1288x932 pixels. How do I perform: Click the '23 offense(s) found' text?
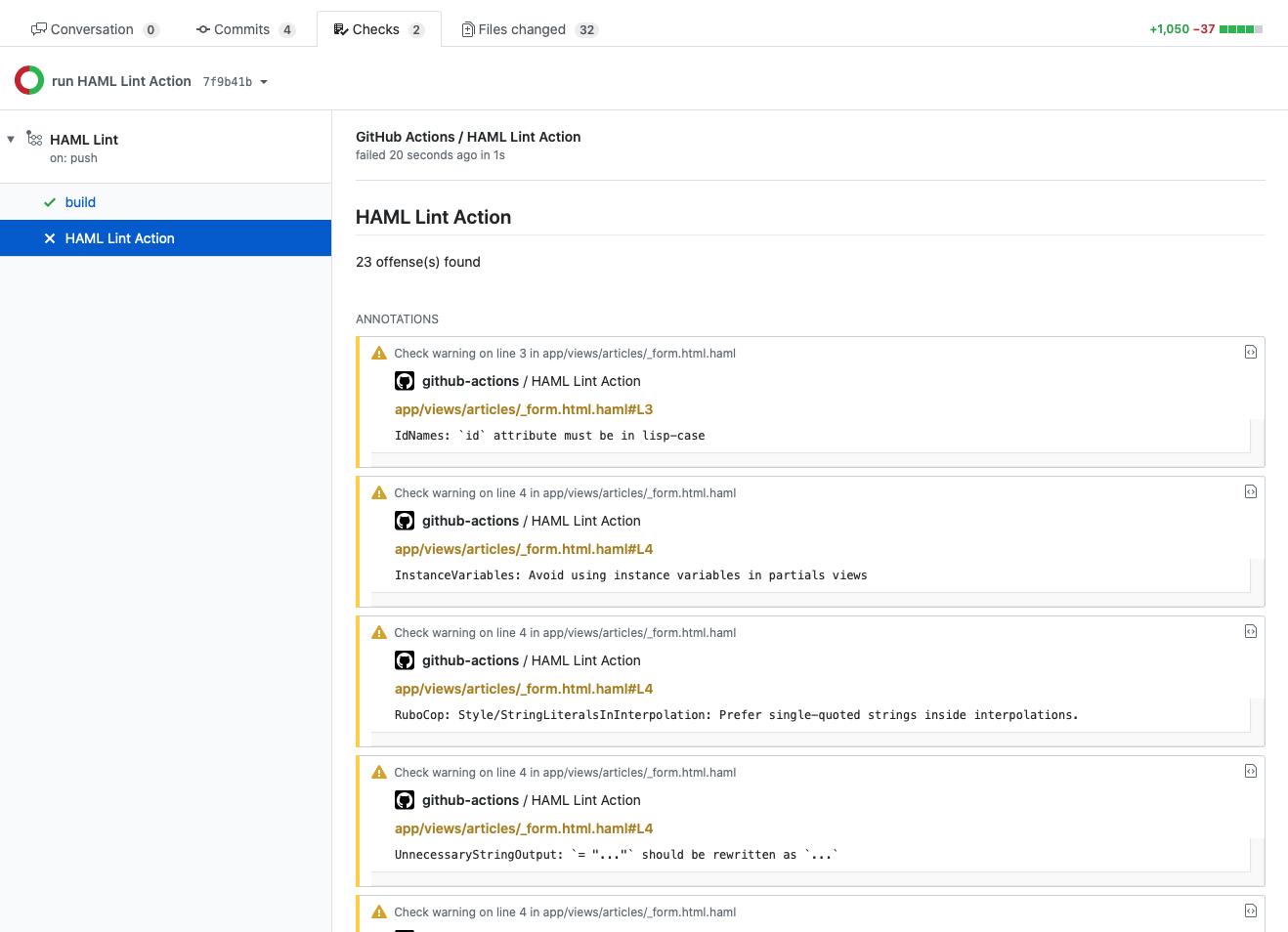pyautogui.click(x=418, y=262)
